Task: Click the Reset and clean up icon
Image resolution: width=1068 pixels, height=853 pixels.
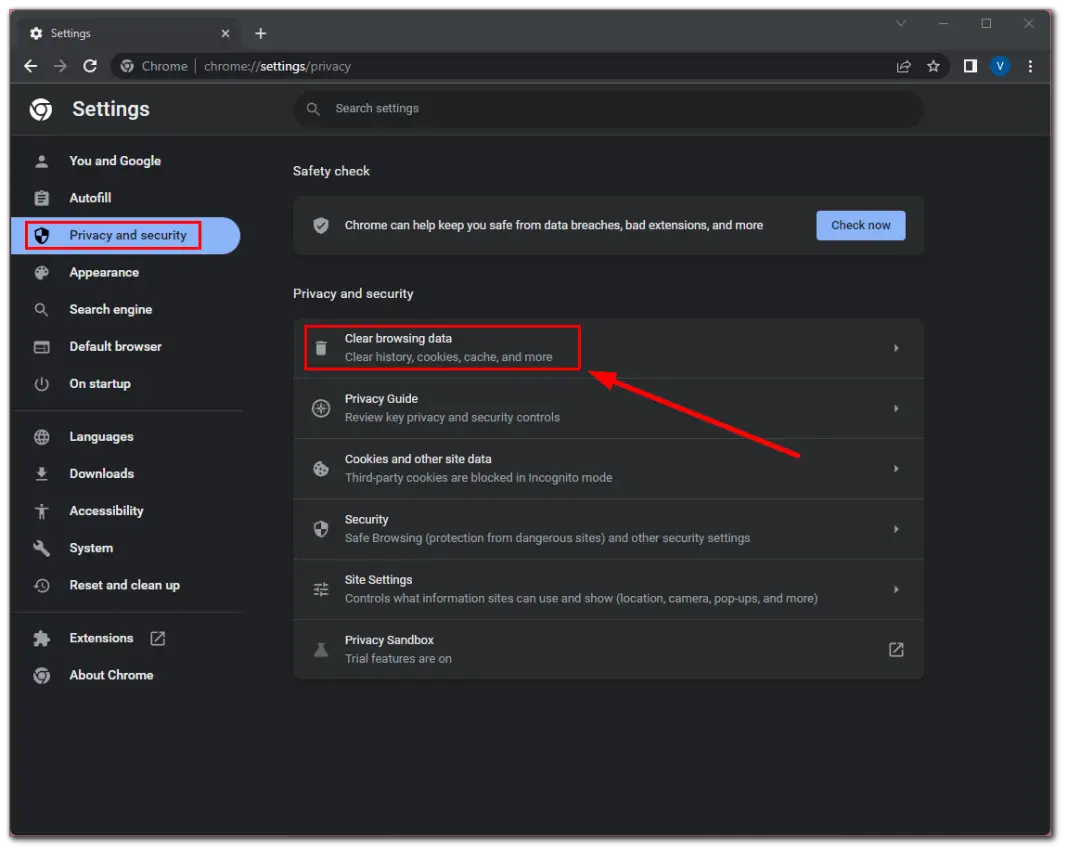Action: pos(41,585)
